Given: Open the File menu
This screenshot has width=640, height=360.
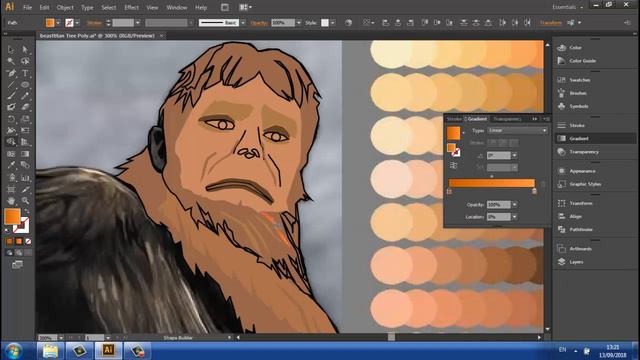Looking at the screenshot, I should point(27,7).
